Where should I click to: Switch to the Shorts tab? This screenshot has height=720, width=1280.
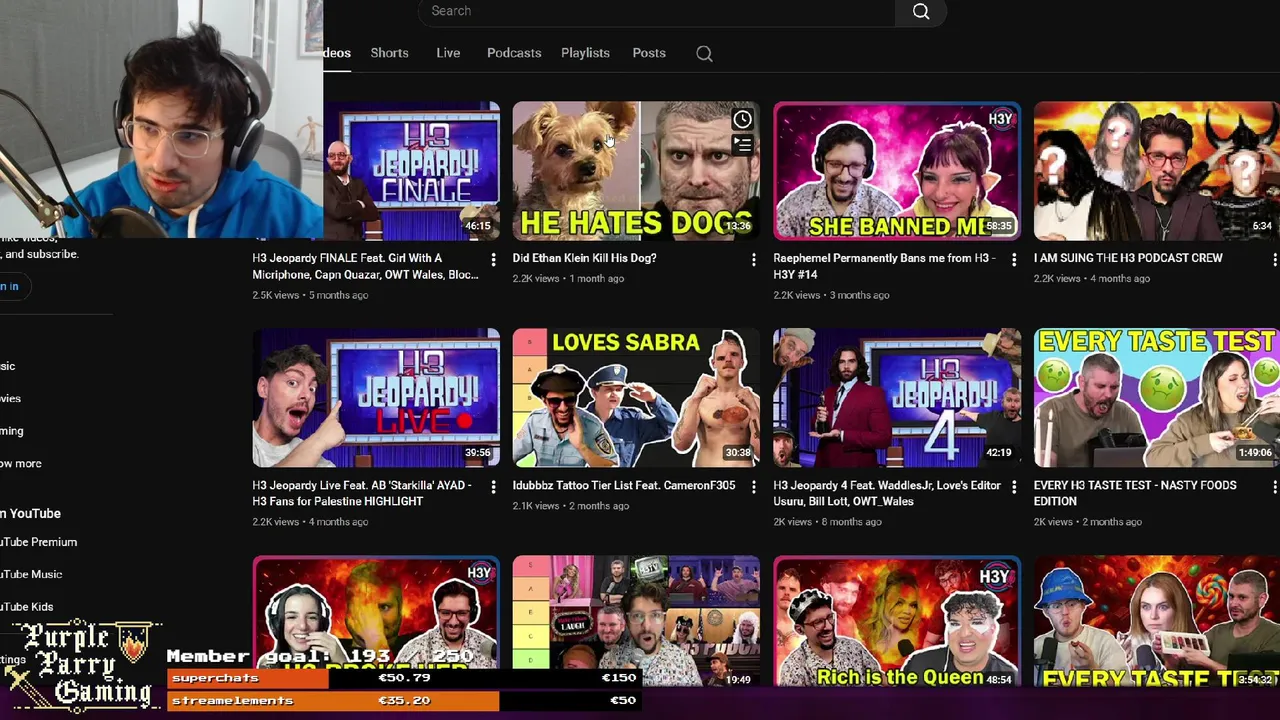pos(389,53)
